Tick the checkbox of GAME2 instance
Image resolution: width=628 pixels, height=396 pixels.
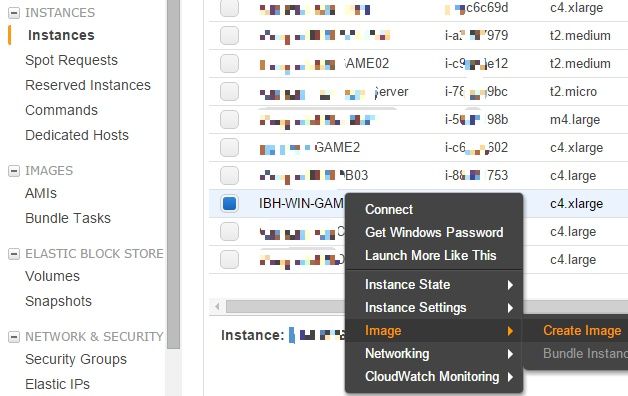tap(229, 147)
